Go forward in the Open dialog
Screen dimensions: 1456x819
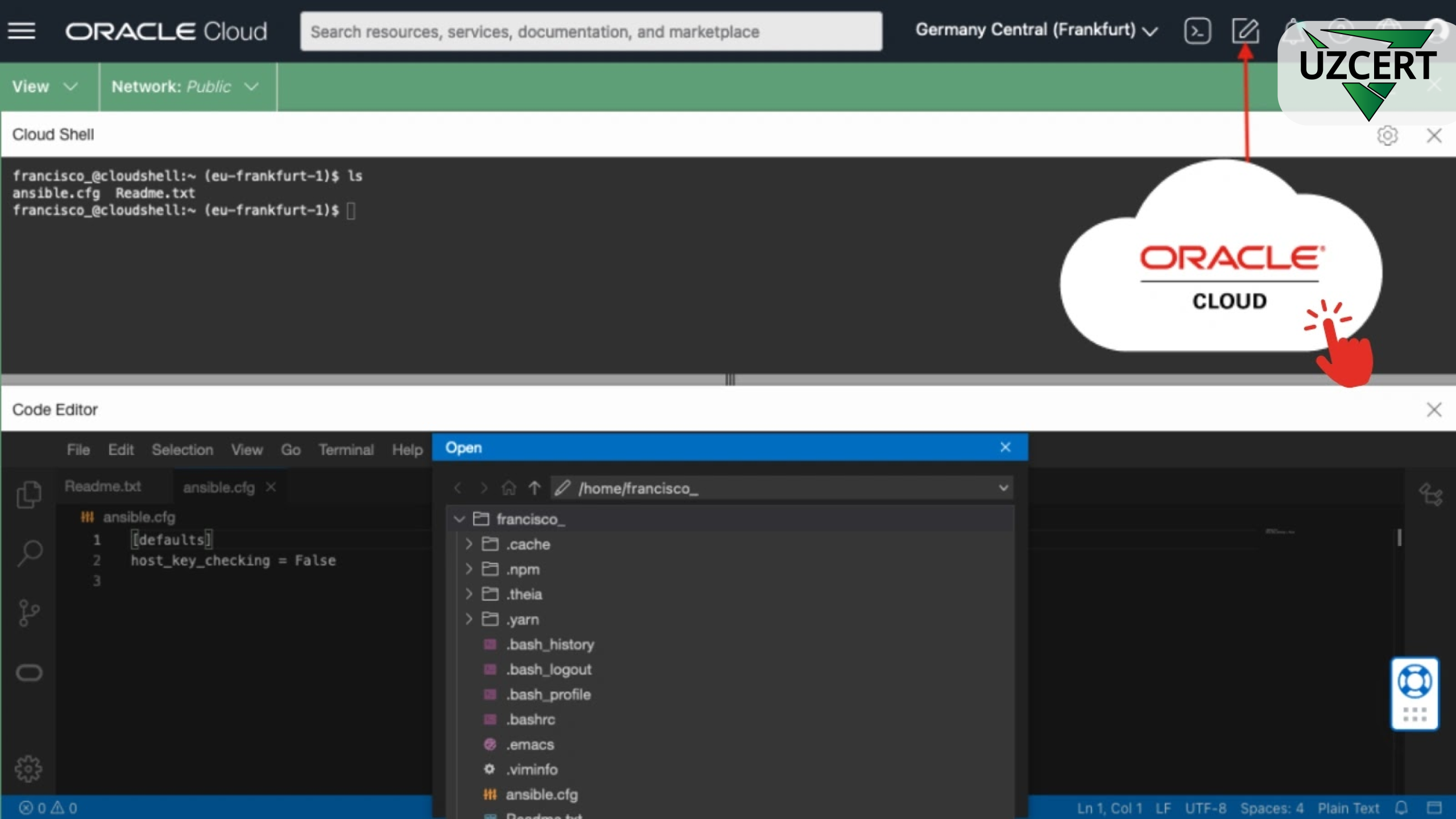(483, 488)
